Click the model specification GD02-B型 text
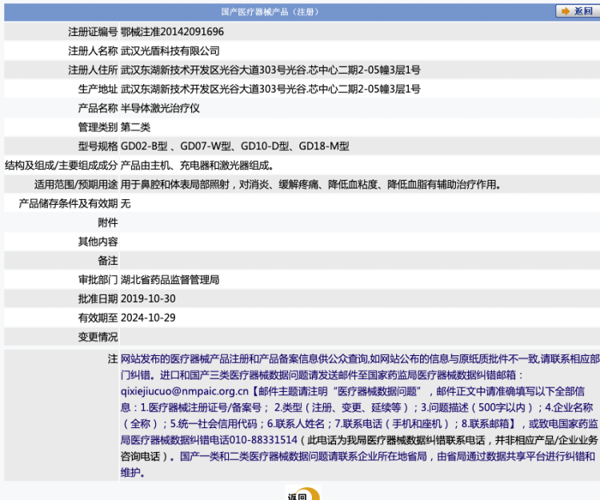The width and height of the screenshot is (600, 500). click(x=147, y=146)
